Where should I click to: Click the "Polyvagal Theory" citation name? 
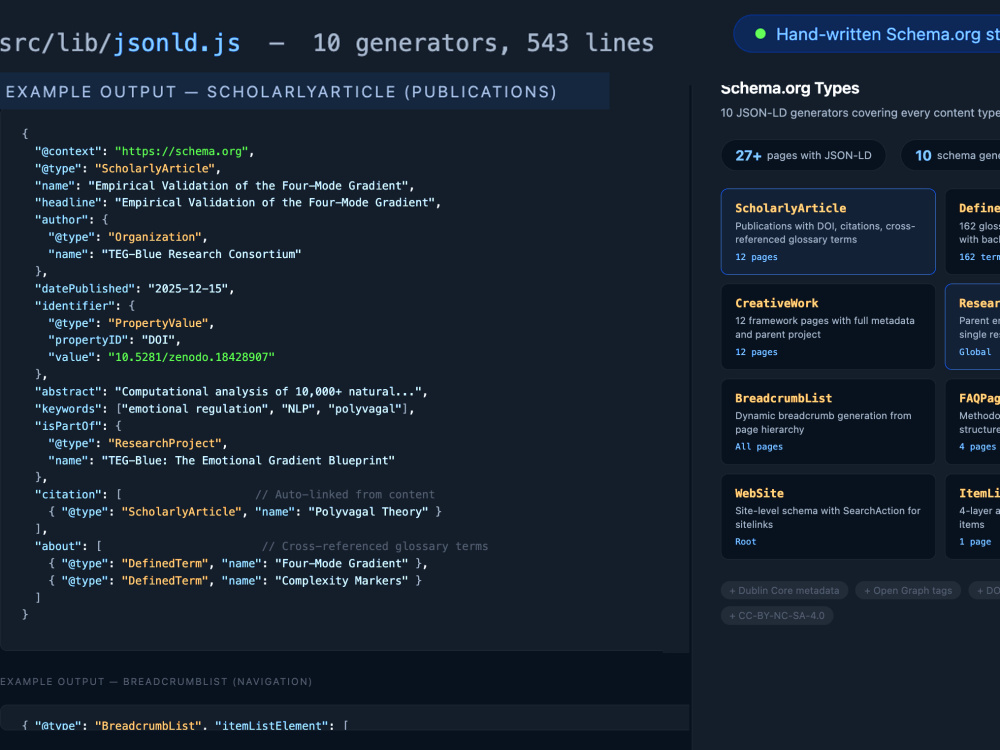click(x=368, y=511)
